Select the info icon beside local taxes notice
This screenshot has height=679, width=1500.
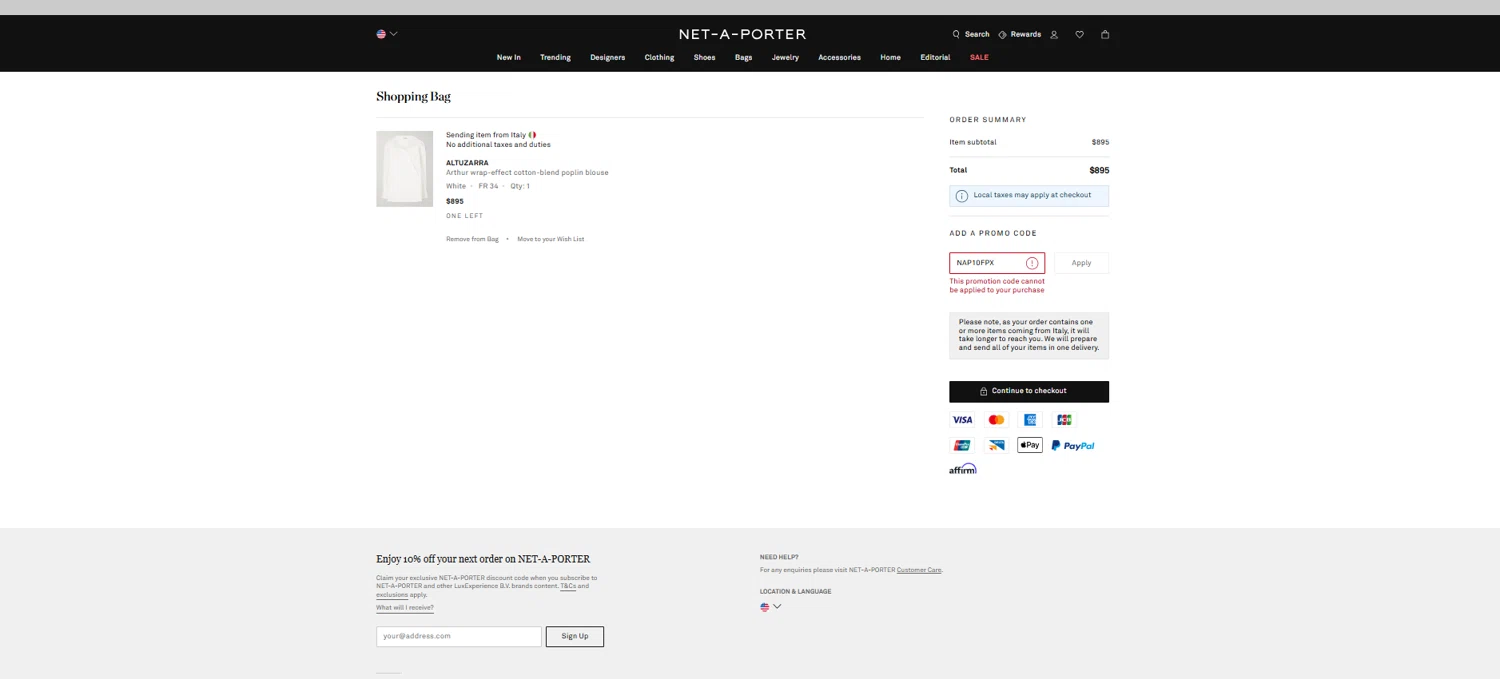click(962, 196)
